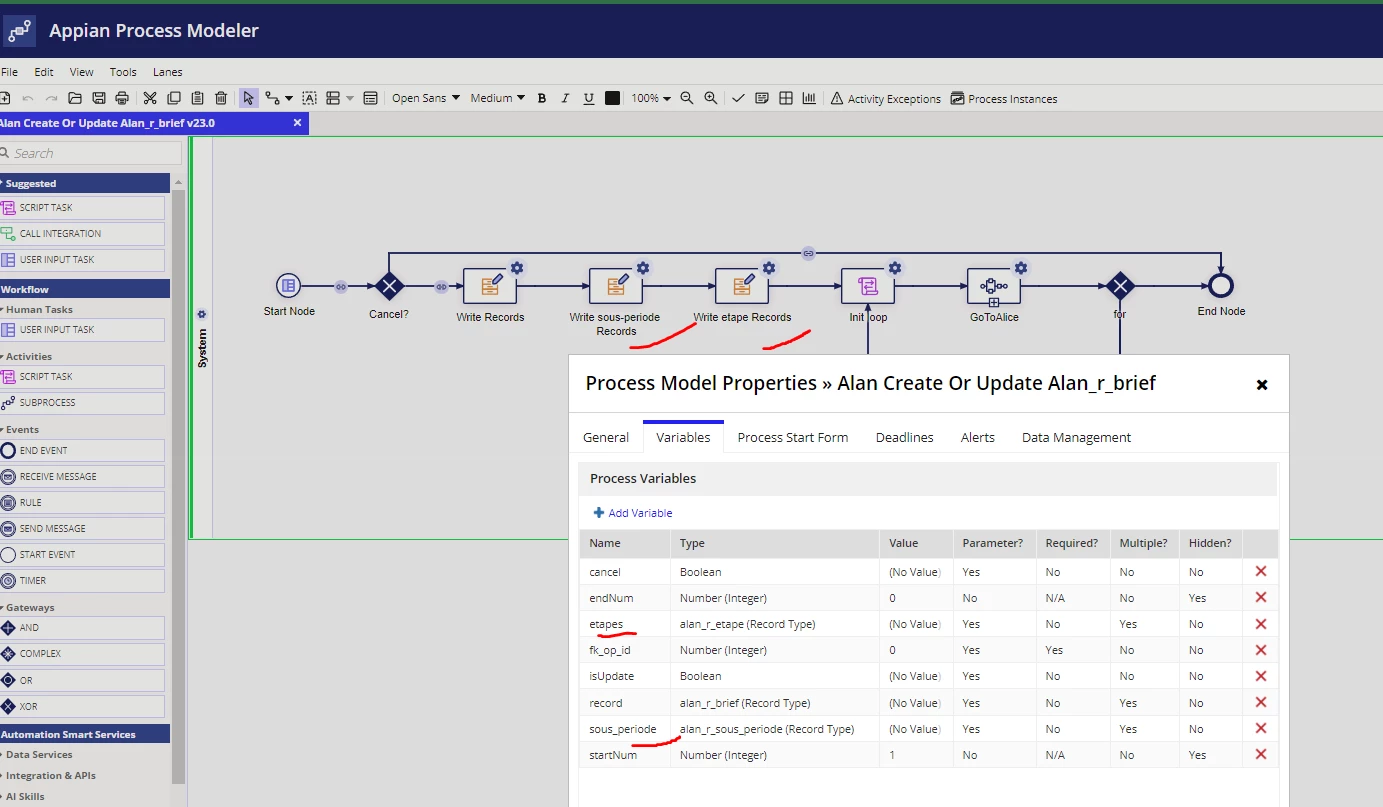Screen dimensions: 1383x807
Task: Choose the connector flow tool
Action: click(272, 98)
